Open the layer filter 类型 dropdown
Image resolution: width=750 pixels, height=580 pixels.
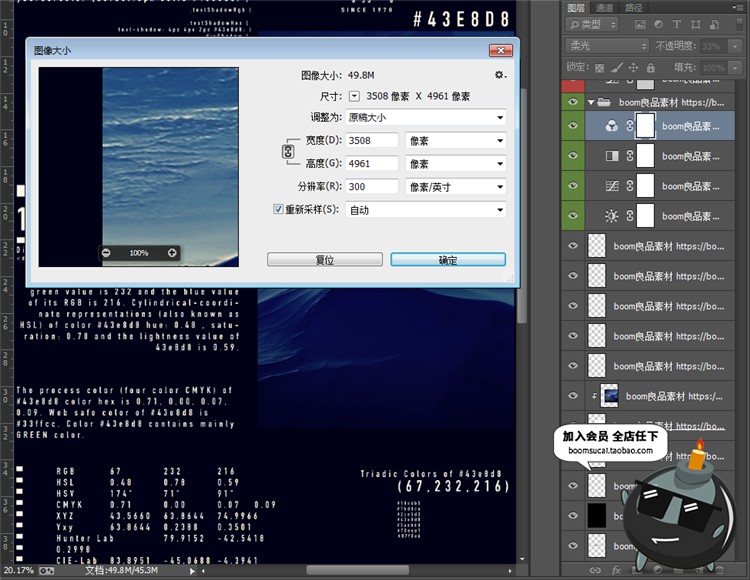click(592, 24)
